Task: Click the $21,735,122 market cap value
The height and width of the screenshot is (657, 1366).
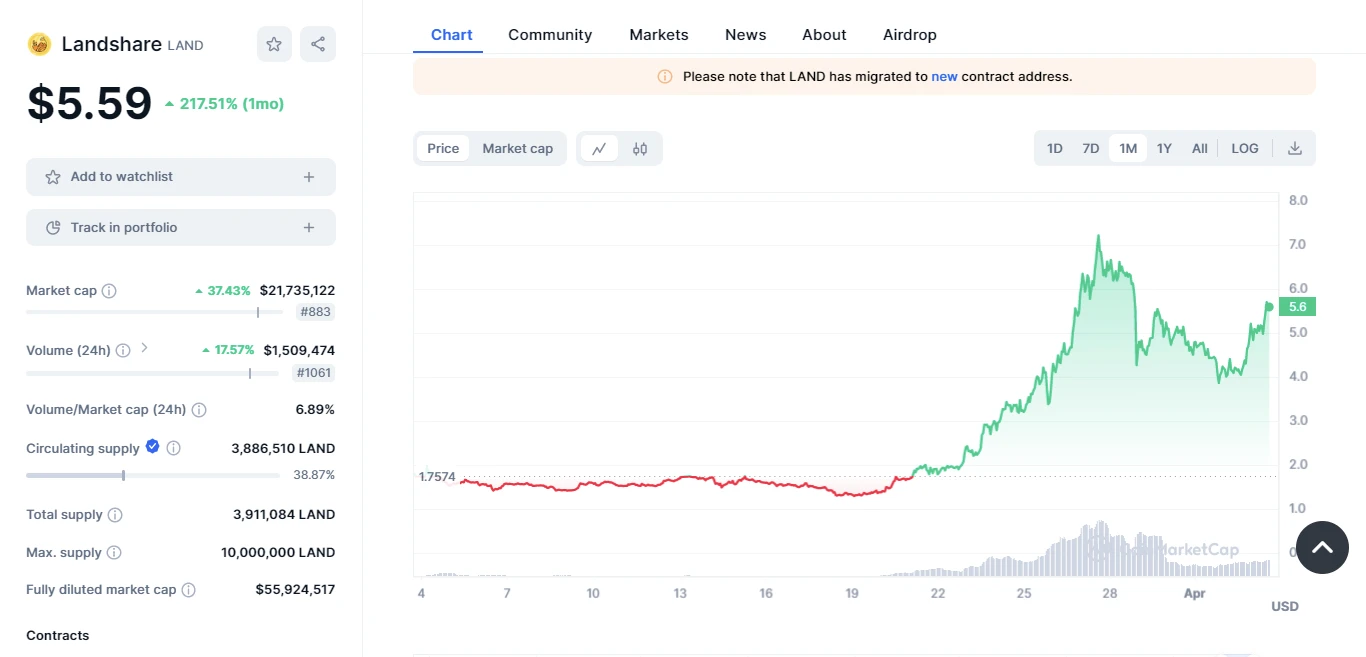Action: (297, 291)
